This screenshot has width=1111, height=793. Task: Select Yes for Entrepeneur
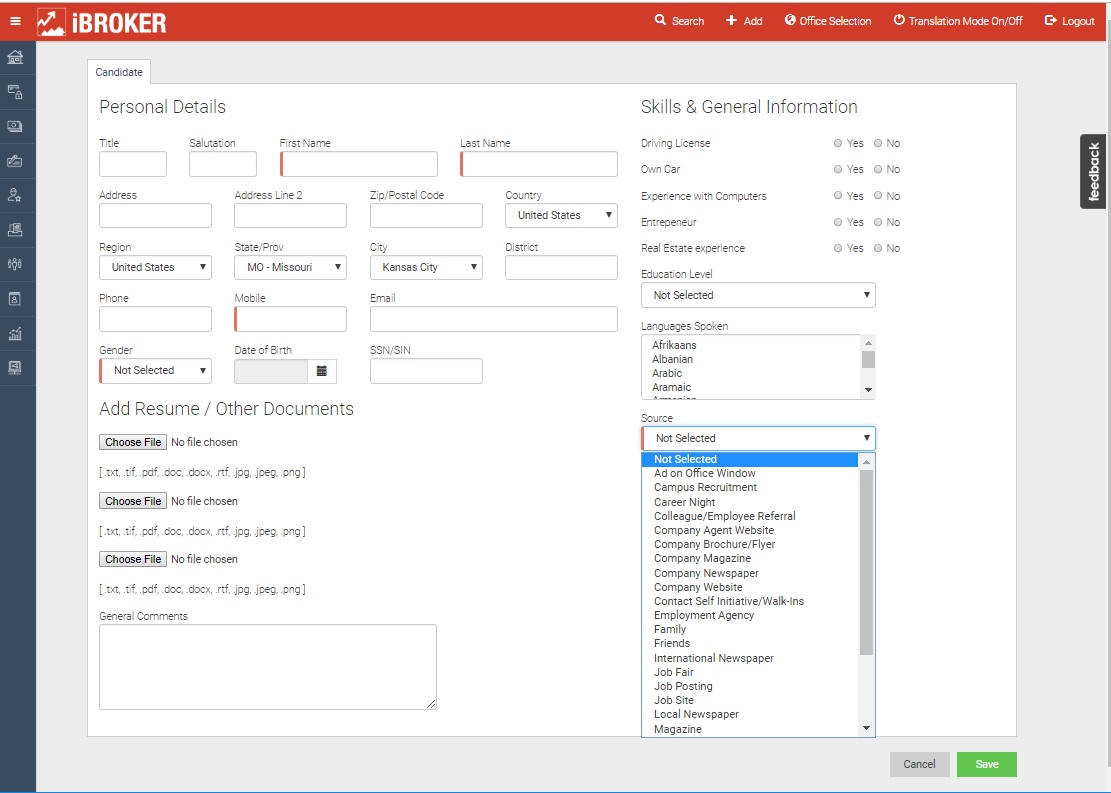(838, 222)
